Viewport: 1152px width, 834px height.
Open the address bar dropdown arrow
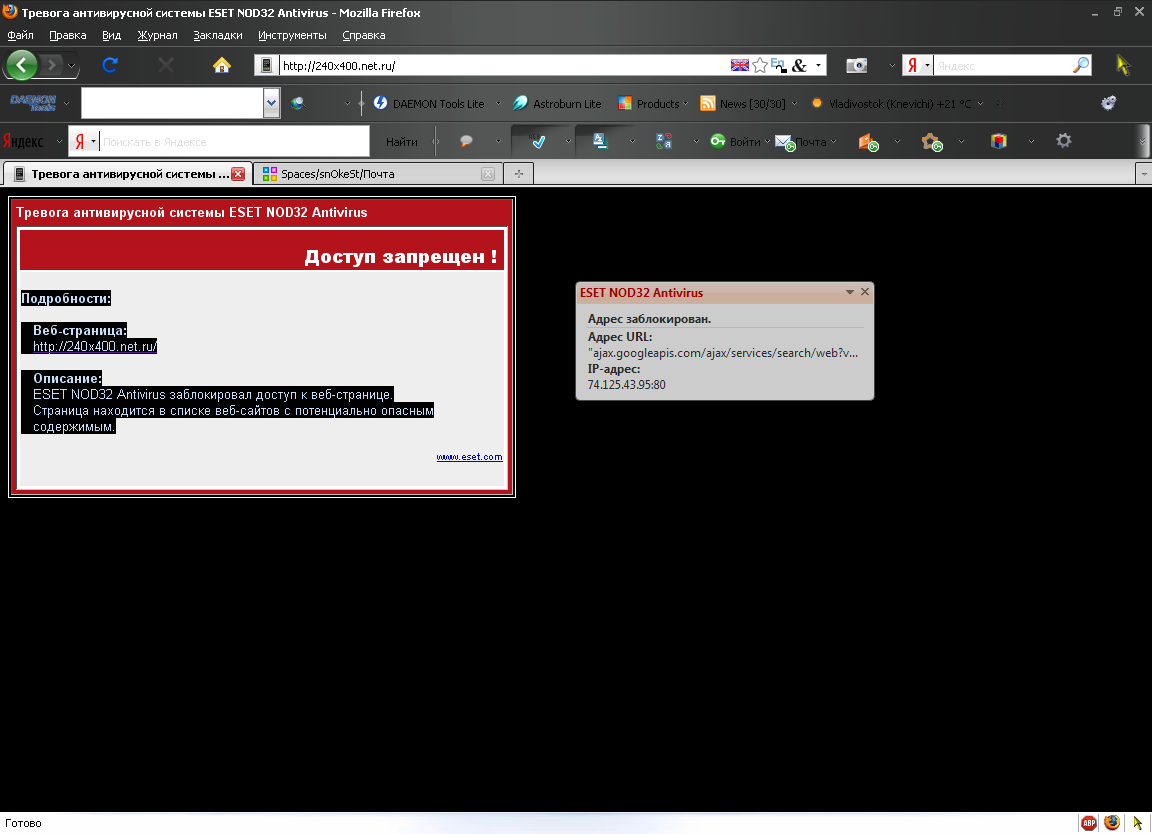point(818,65)
